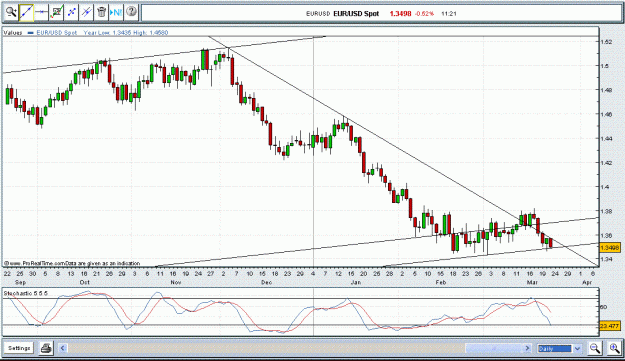Click the zoom in magnifier at bottom right
This screenshot has width=625, height=361.
point(614,348)
